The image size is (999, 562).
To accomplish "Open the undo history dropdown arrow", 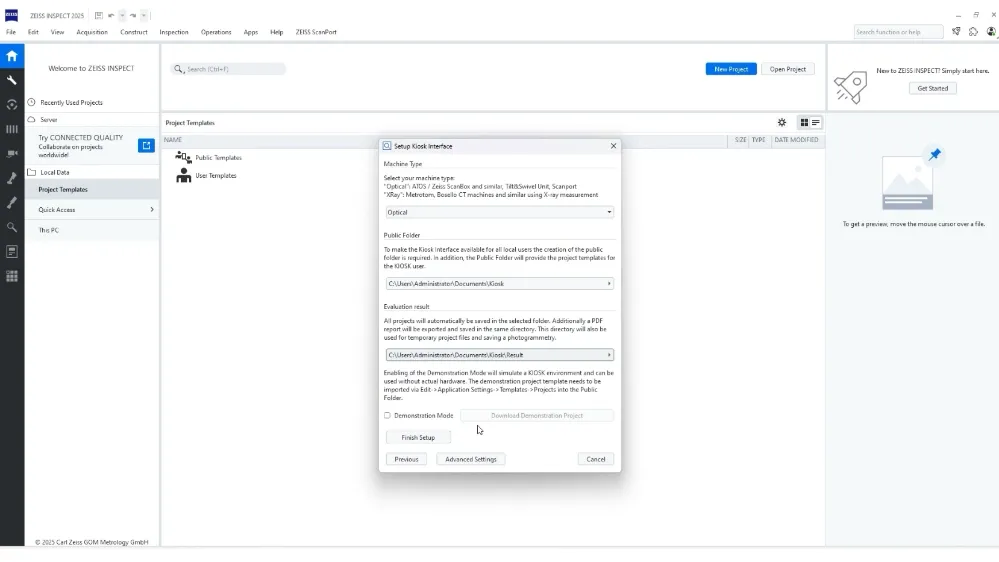I will pos(122,15).
